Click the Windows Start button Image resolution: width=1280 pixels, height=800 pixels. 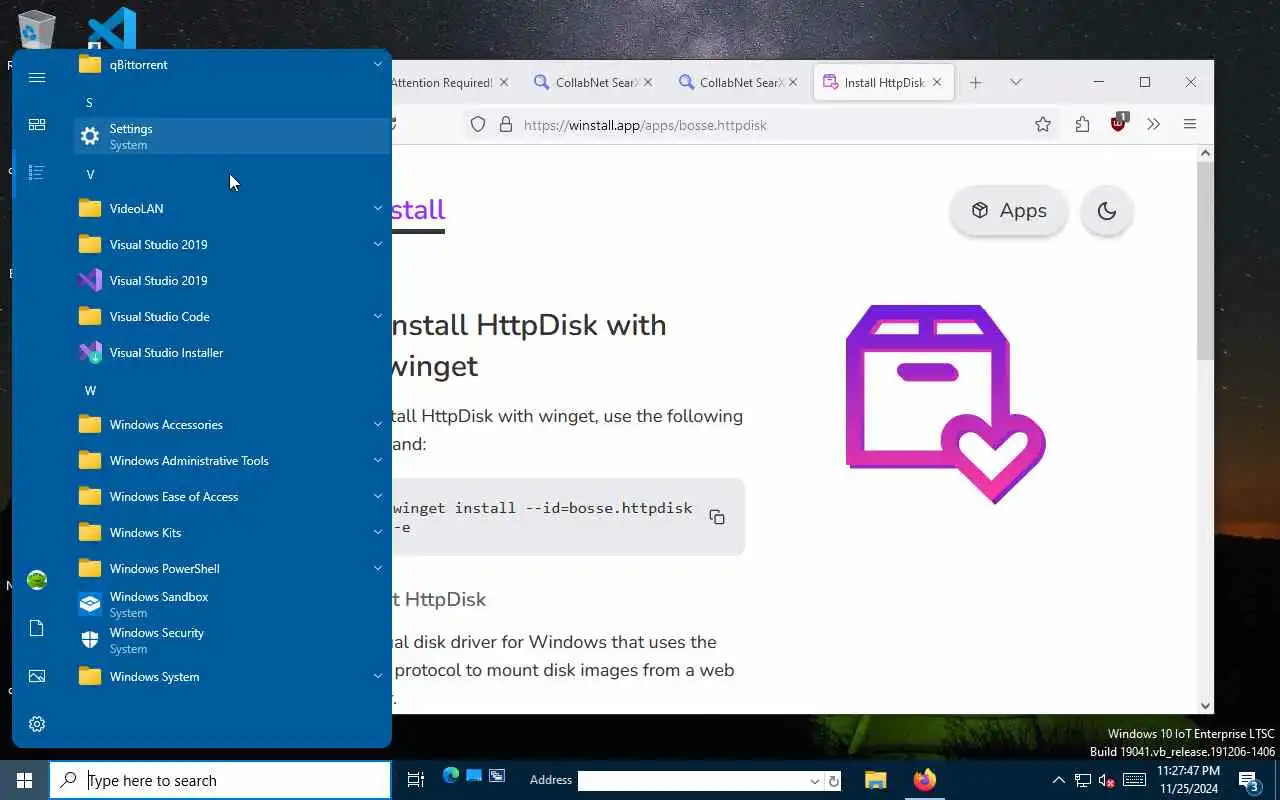click(24, 780)
